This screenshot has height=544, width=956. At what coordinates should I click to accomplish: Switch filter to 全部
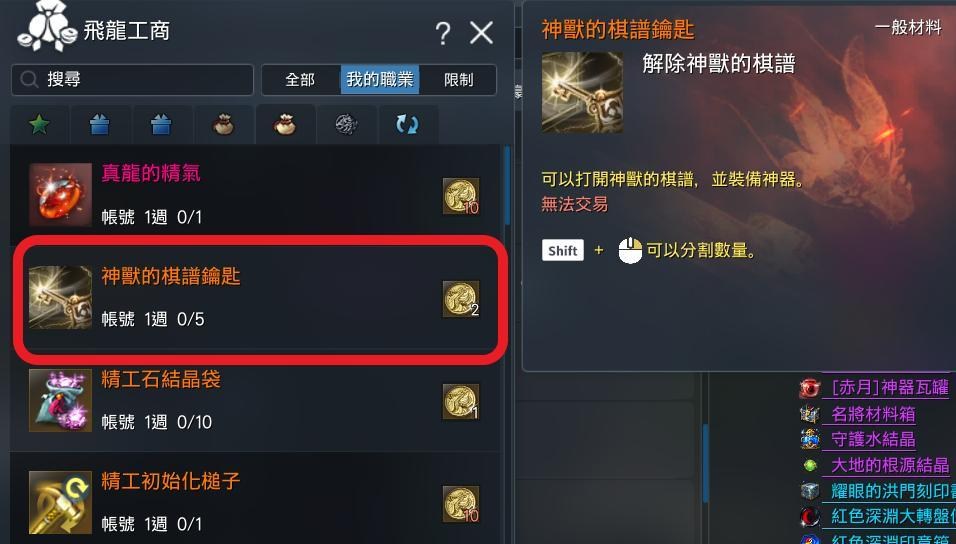coord(300,80)
